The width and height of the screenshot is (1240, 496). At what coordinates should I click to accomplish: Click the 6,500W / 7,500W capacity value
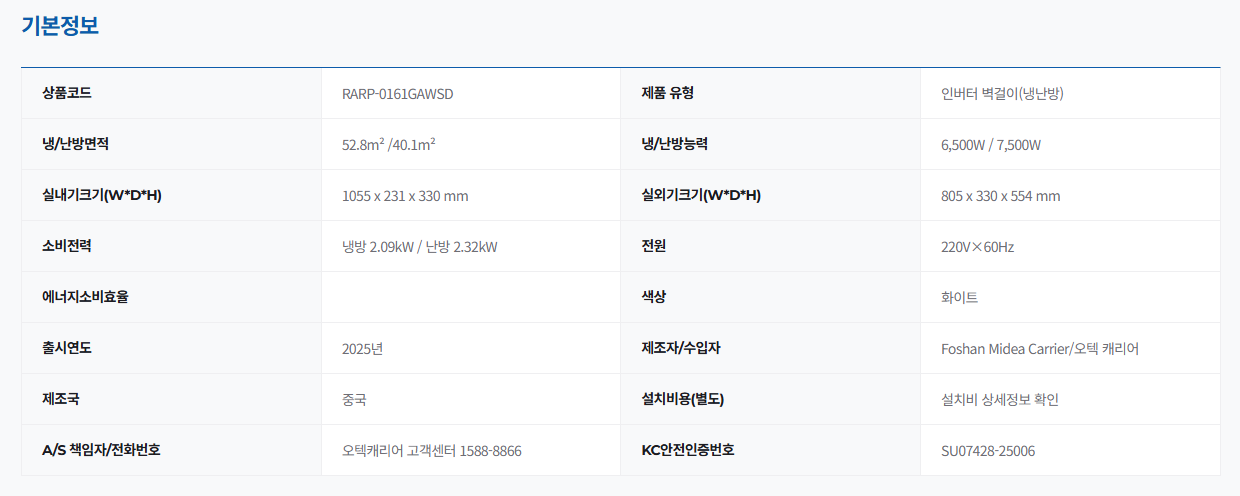[990, 145]
